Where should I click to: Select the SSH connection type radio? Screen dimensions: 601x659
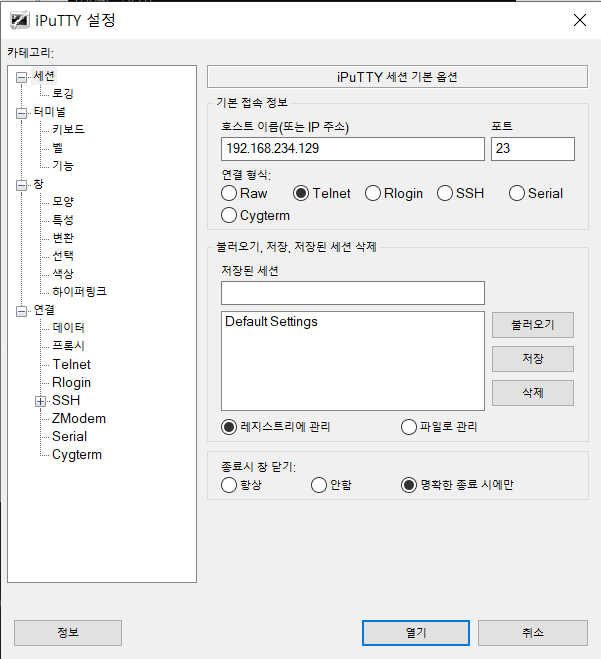coord(445,193)
